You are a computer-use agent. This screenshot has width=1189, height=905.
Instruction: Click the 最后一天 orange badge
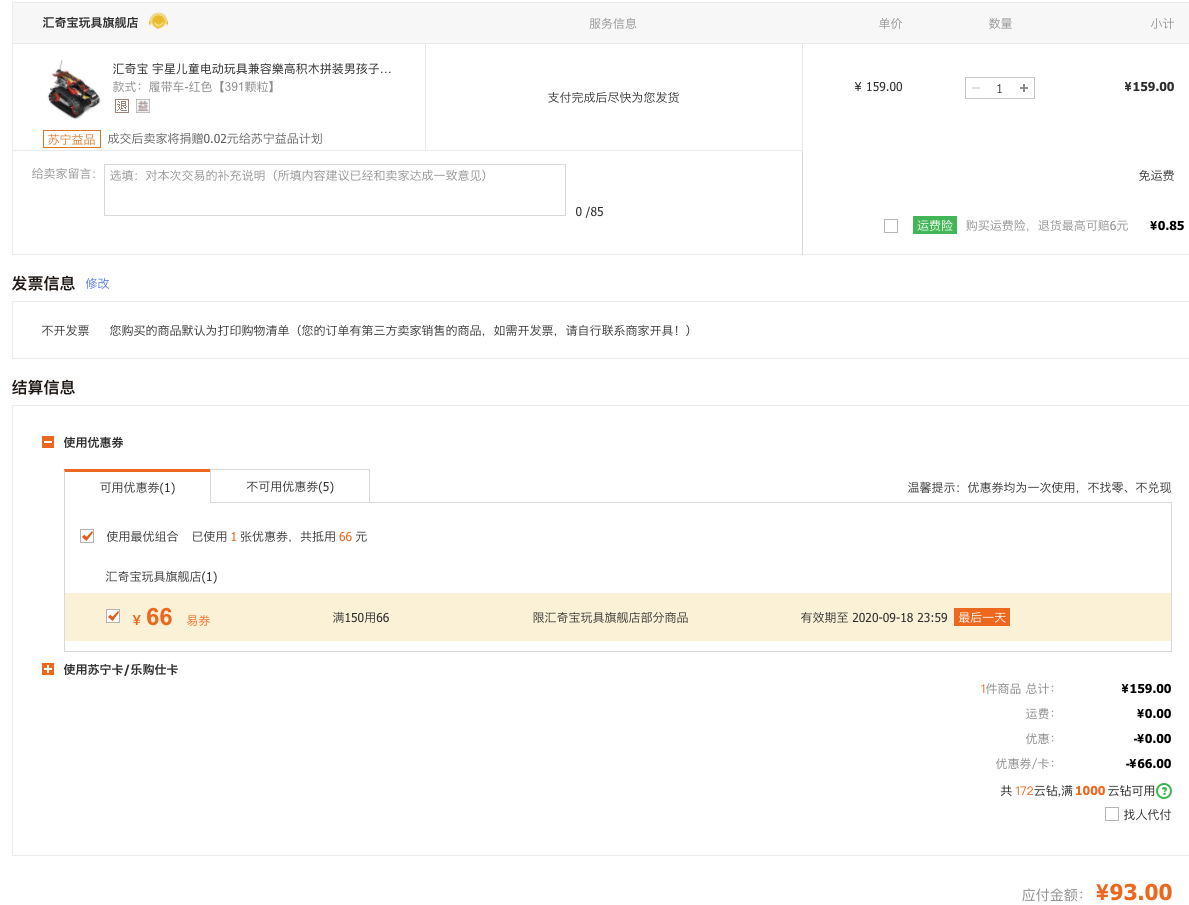981,617
